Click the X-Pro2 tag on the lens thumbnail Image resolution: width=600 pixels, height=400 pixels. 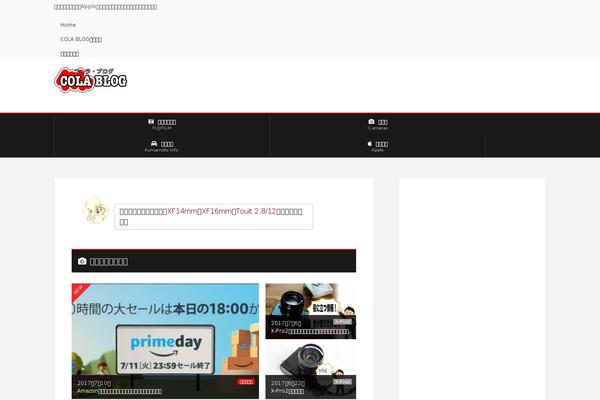point(342,323)
